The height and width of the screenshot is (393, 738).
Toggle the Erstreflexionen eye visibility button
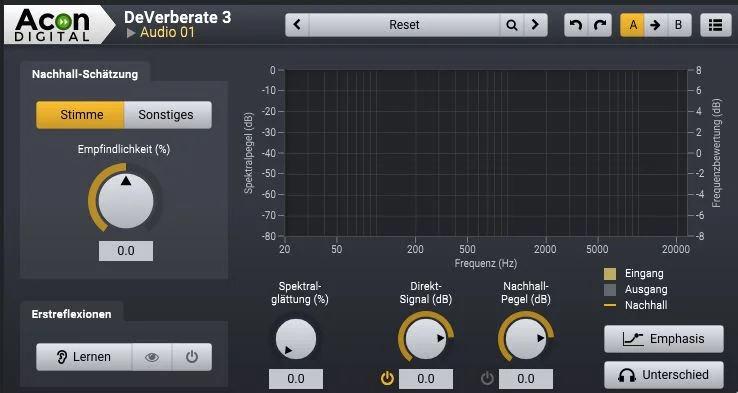[x=152, y=357]
